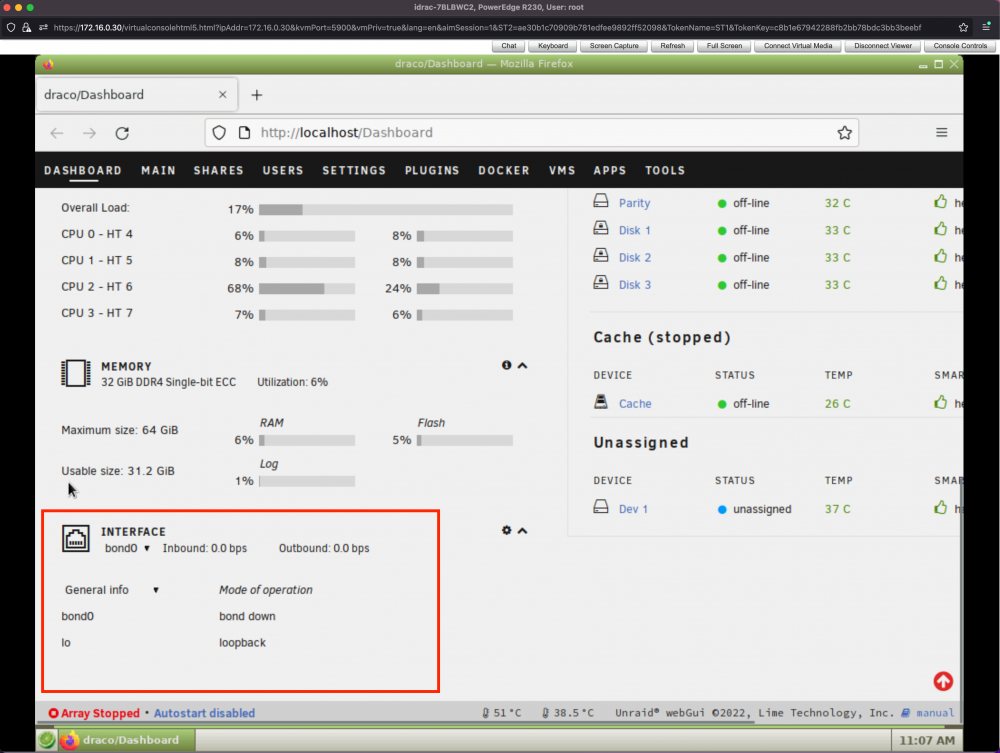The height and width of the screenshot is (753, 1000).
Task: Click the iDRAC Full Screen button
Action: coord(724,46)
